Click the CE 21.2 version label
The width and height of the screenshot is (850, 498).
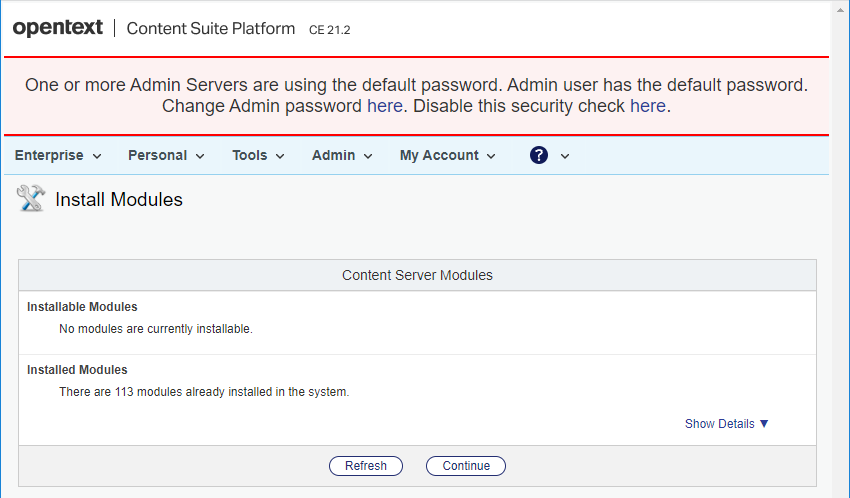click(329, 30)
